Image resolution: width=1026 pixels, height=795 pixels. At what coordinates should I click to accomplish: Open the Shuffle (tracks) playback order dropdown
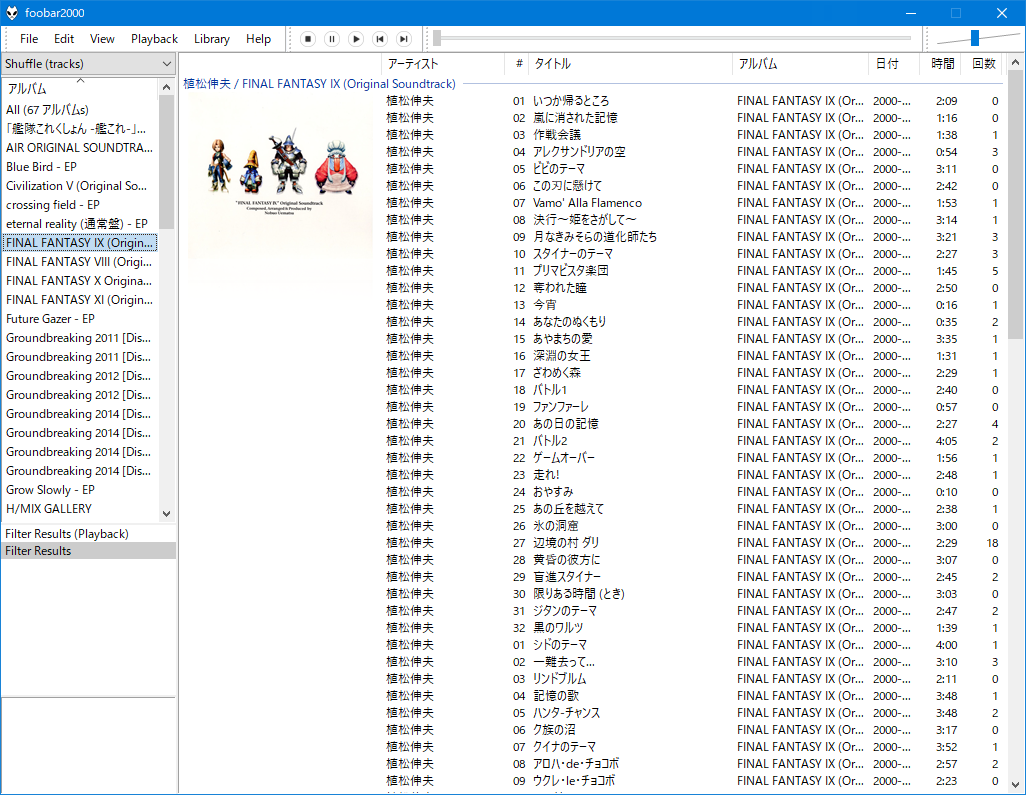(87, 62)
